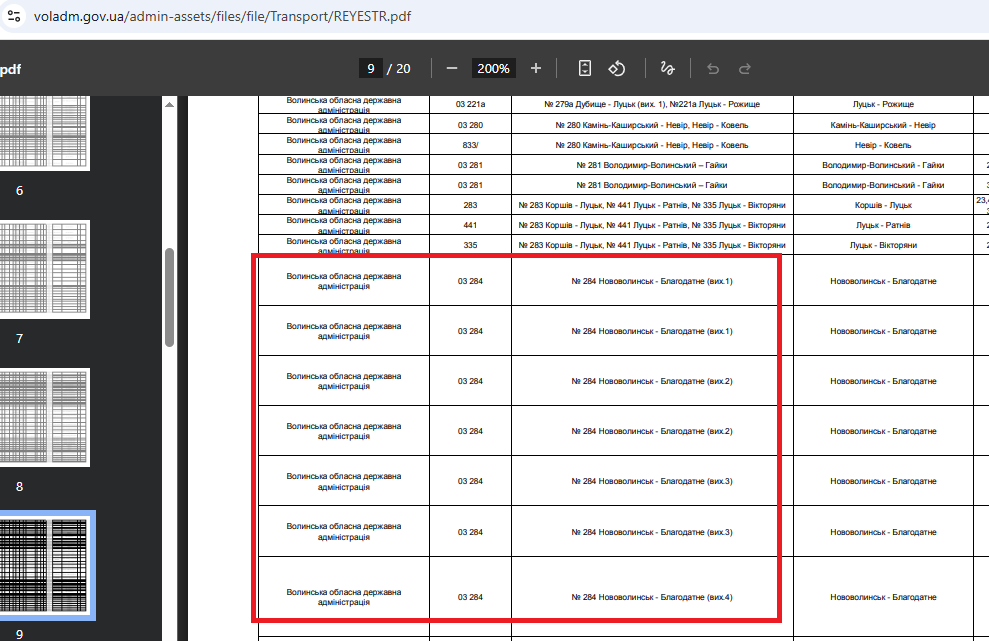Click the URL in the address bar
Screen dimensions: 989x641
coord(222,17)
